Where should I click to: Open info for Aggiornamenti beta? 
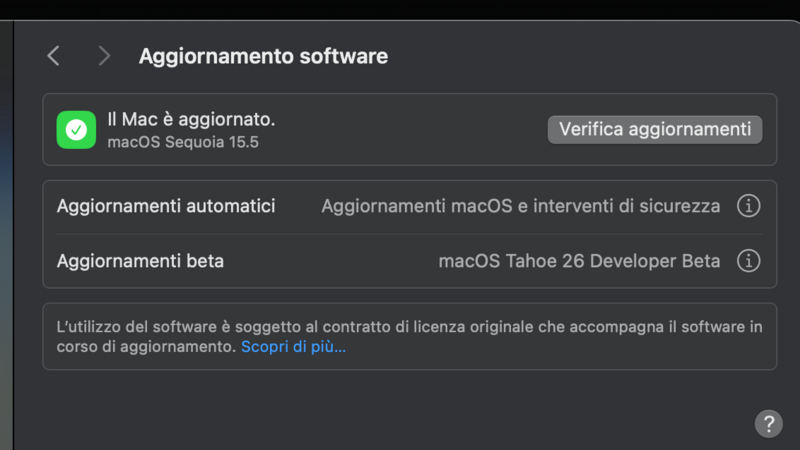[748, 261]
